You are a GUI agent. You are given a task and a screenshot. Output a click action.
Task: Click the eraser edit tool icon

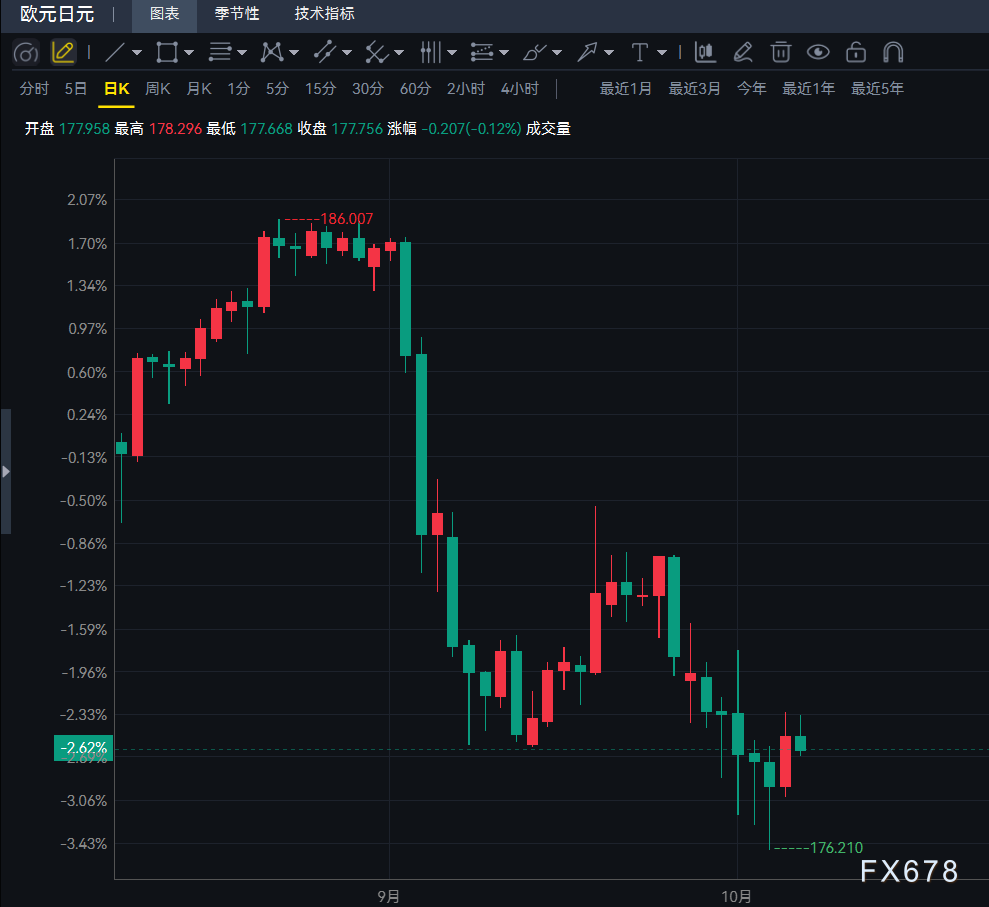point(743,52)
